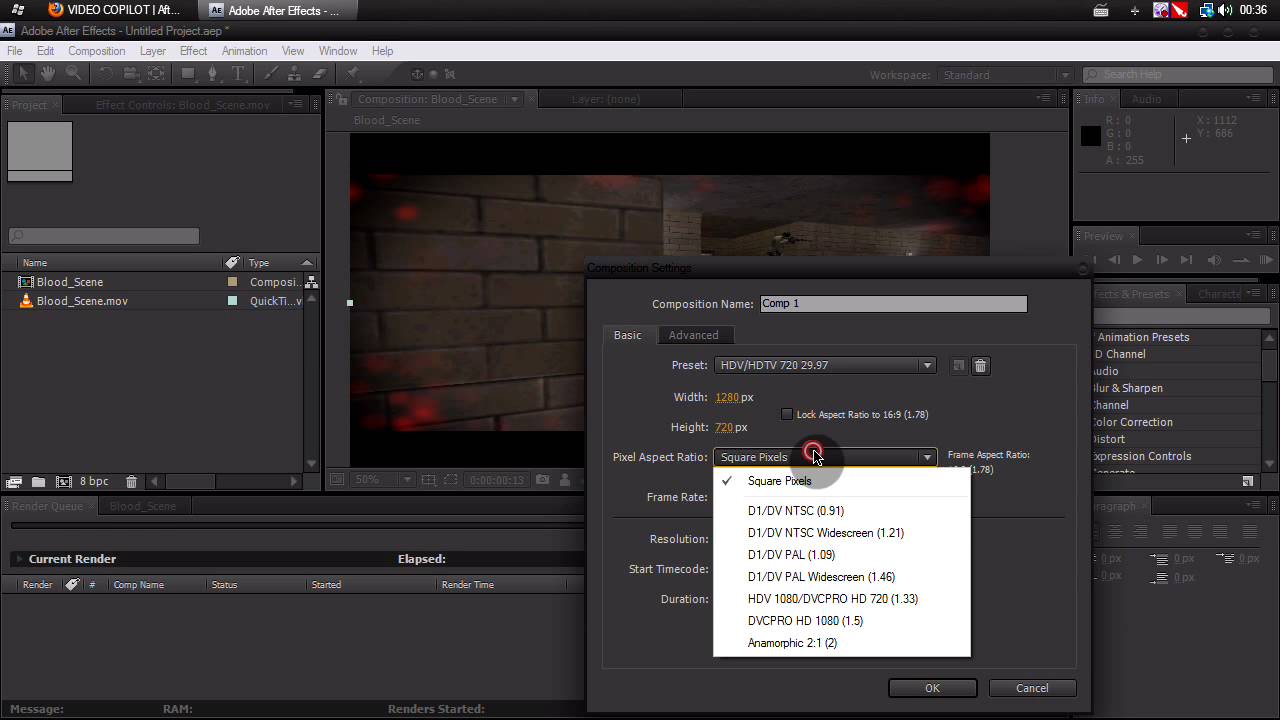Viewport: 1280px width, 720px height.
Task: Select the Unified Camera tool
Action: pos(131,74)
